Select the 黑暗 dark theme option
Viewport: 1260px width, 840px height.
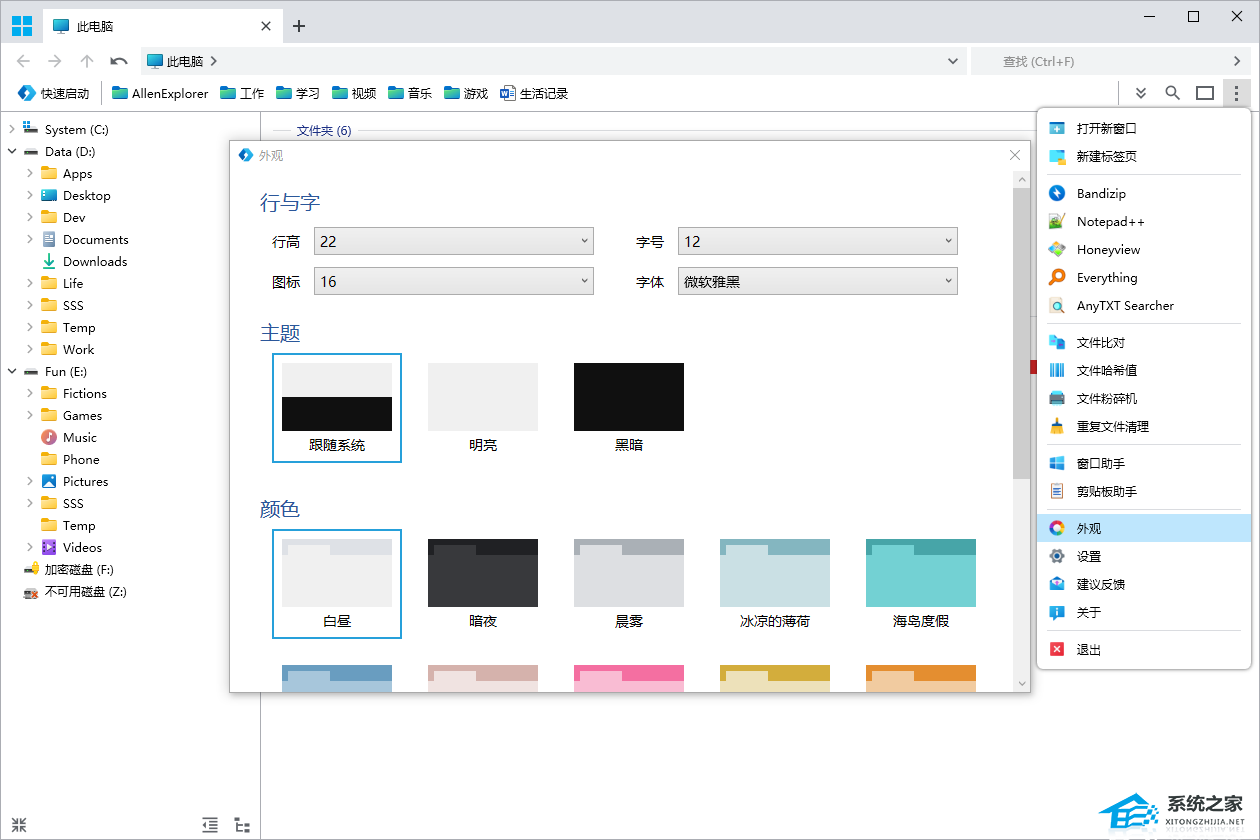[x=628, y=407]
